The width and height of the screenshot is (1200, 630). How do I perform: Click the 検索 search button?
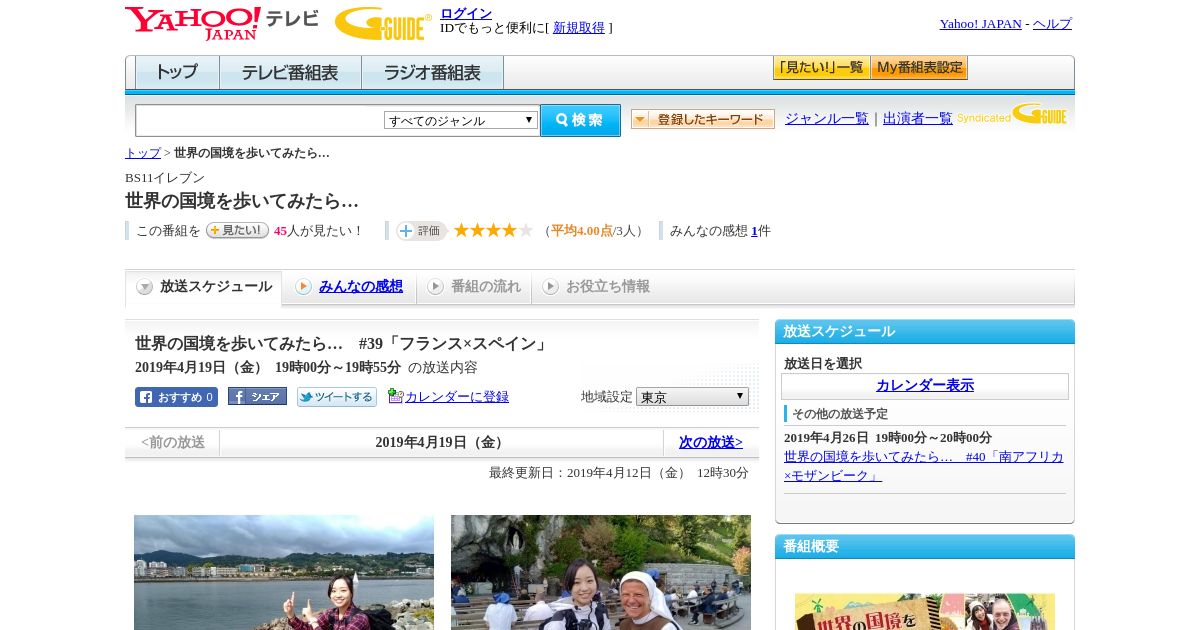coord(580,120)
